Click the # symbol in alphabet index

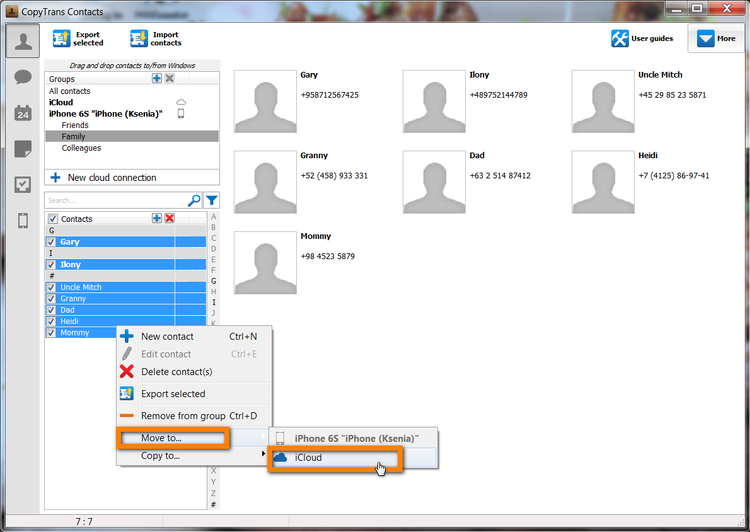click(213, 504)
